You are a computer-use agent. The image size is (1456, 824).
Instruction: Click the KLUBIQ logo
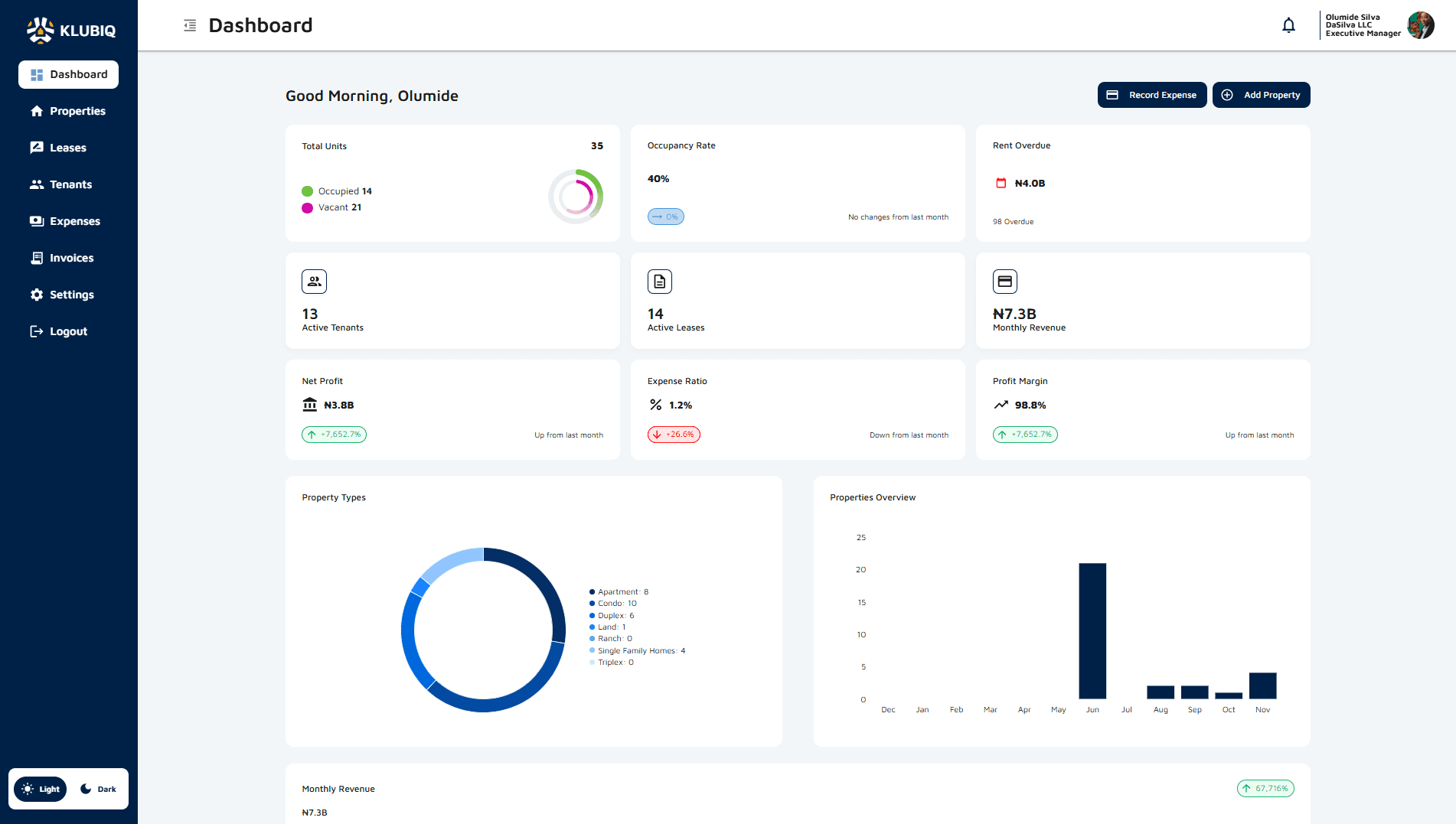(x=70, y=31)
